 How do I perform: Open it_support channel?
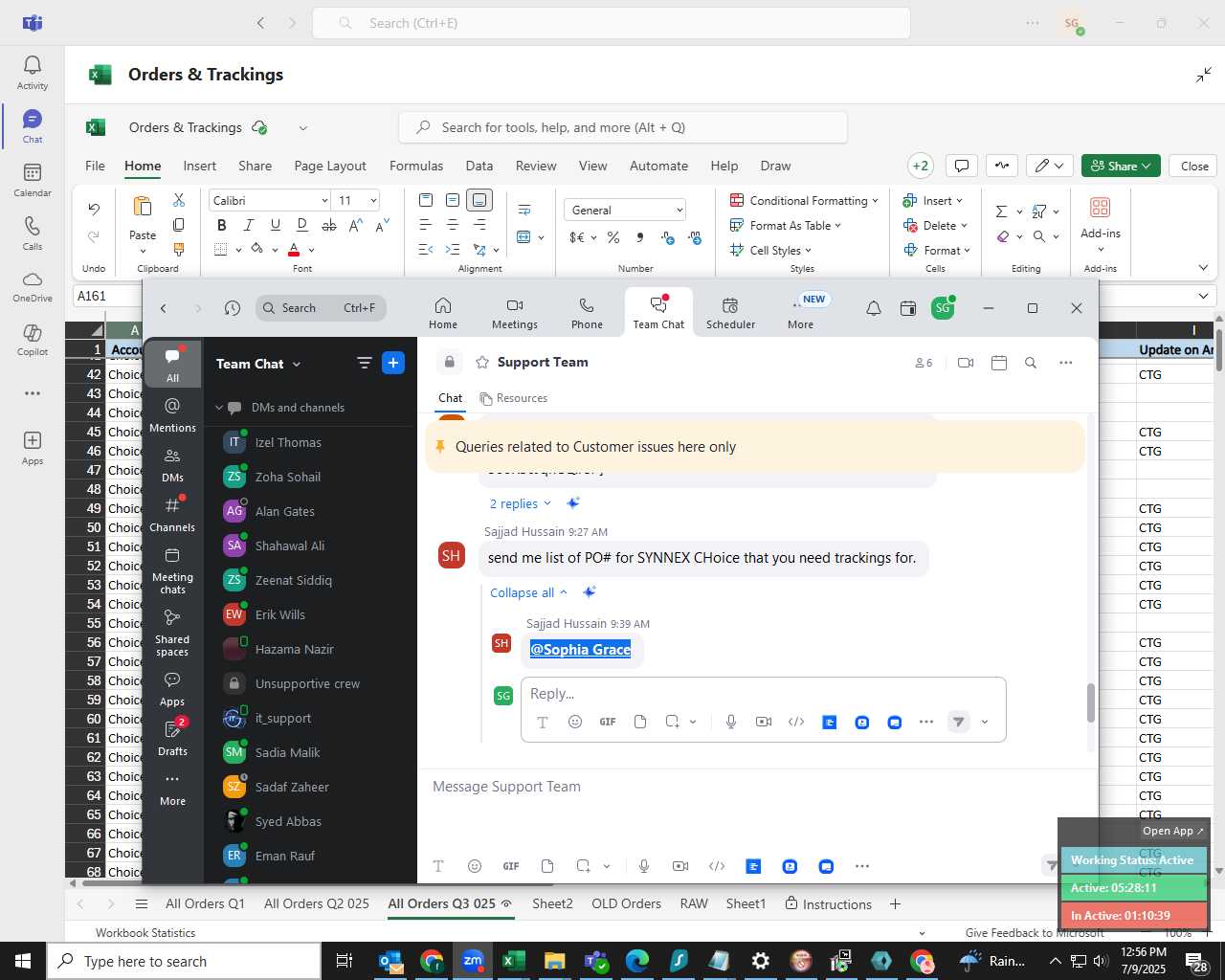310,718
